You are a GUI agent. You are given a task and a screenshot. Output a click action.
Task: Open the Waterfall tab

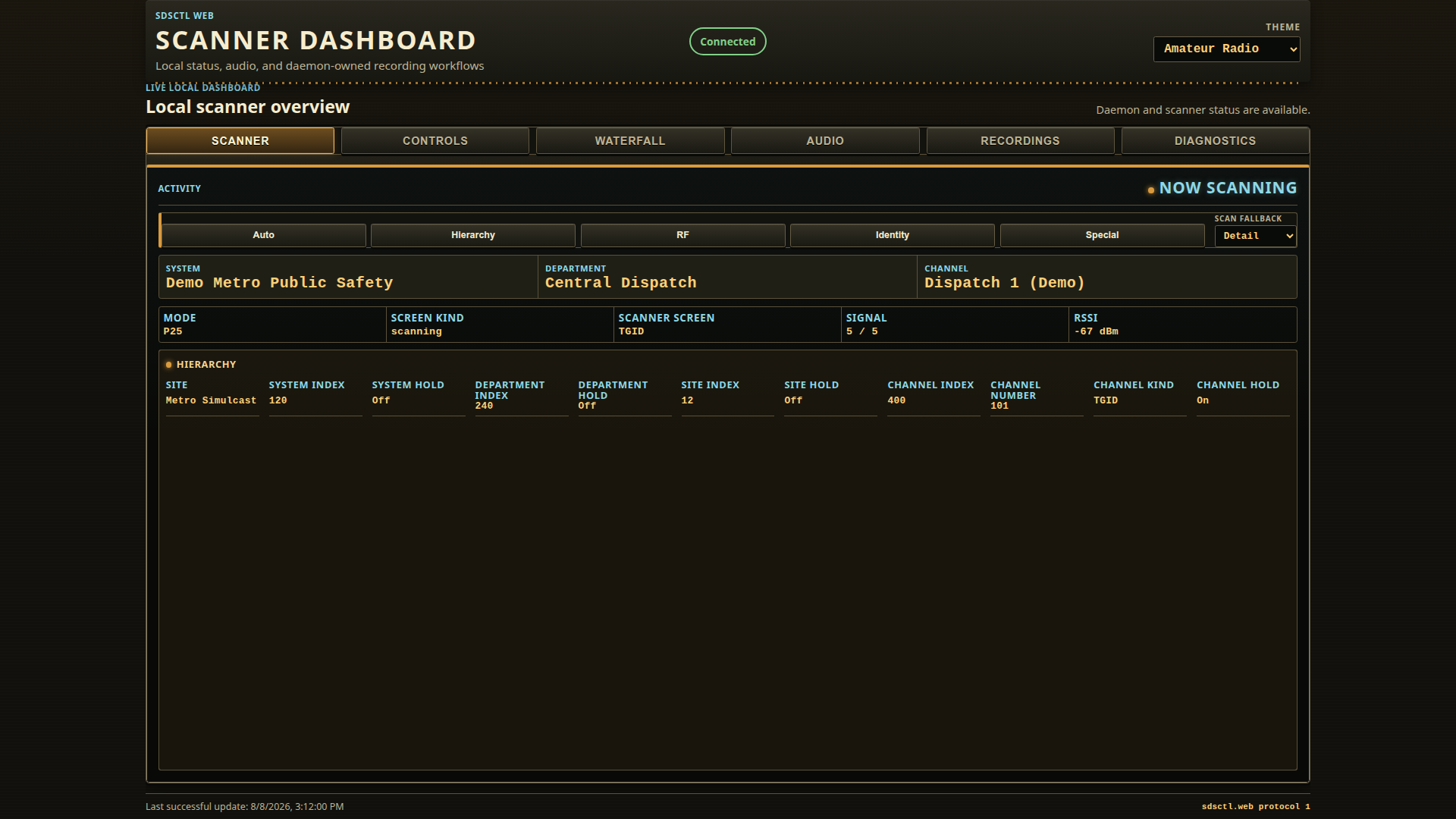[x=630, y=141]
